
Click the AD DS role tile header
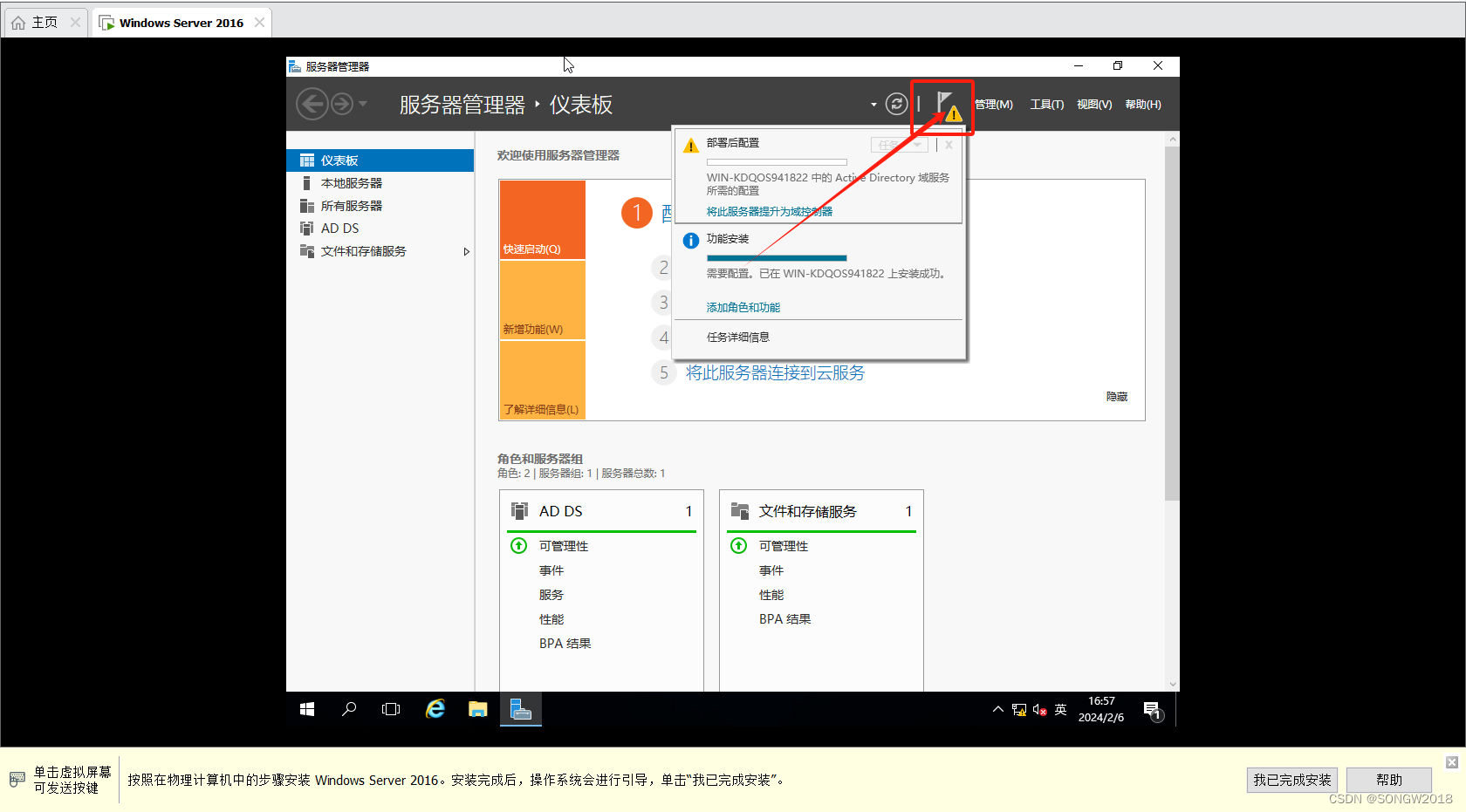[601, 511]
